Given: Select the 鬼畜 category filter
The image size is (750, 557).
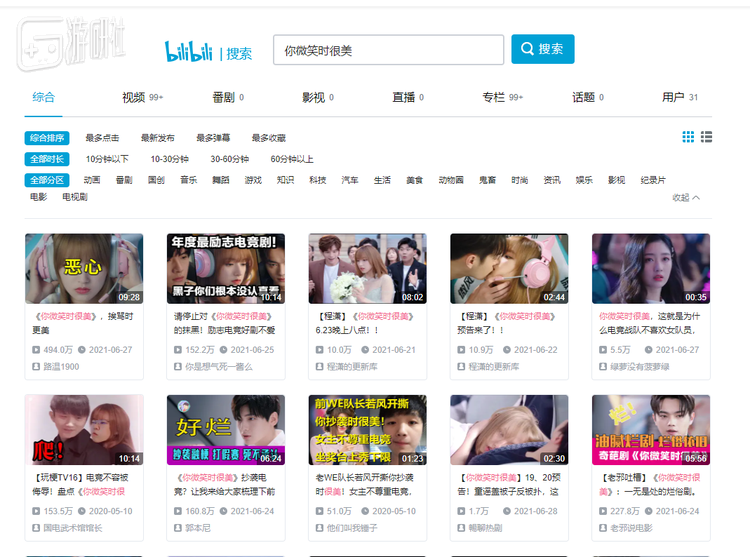Looking at the screenshot, I should [x=487, y=180].
